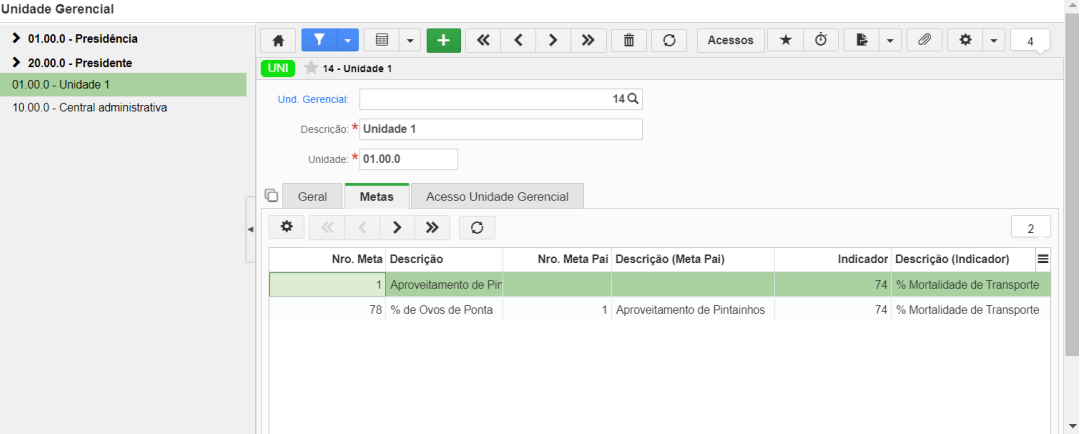Expand the 20.00.0 - Presidente tree node
This screenshot has width=1080, height=434.
(x=17, y=62)
